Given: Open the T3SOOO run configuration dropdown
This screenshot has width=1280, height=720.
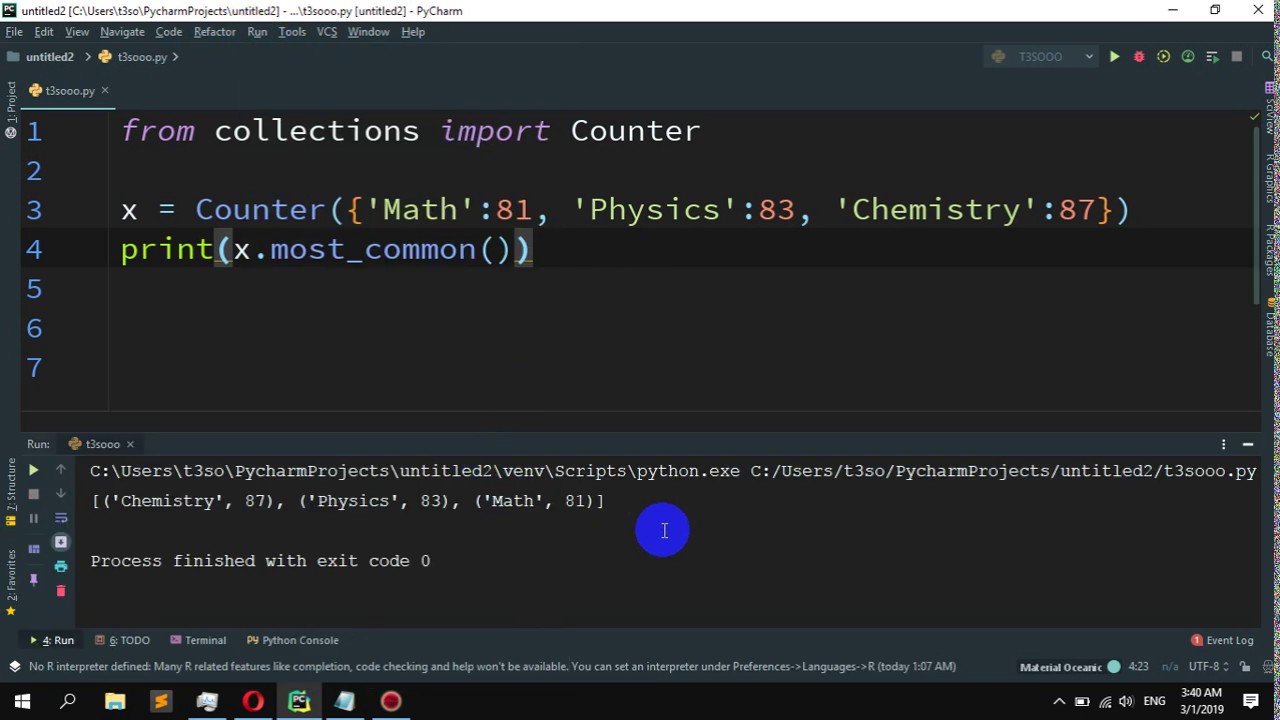Looking at the screenshot, I should coord(1042,57).
